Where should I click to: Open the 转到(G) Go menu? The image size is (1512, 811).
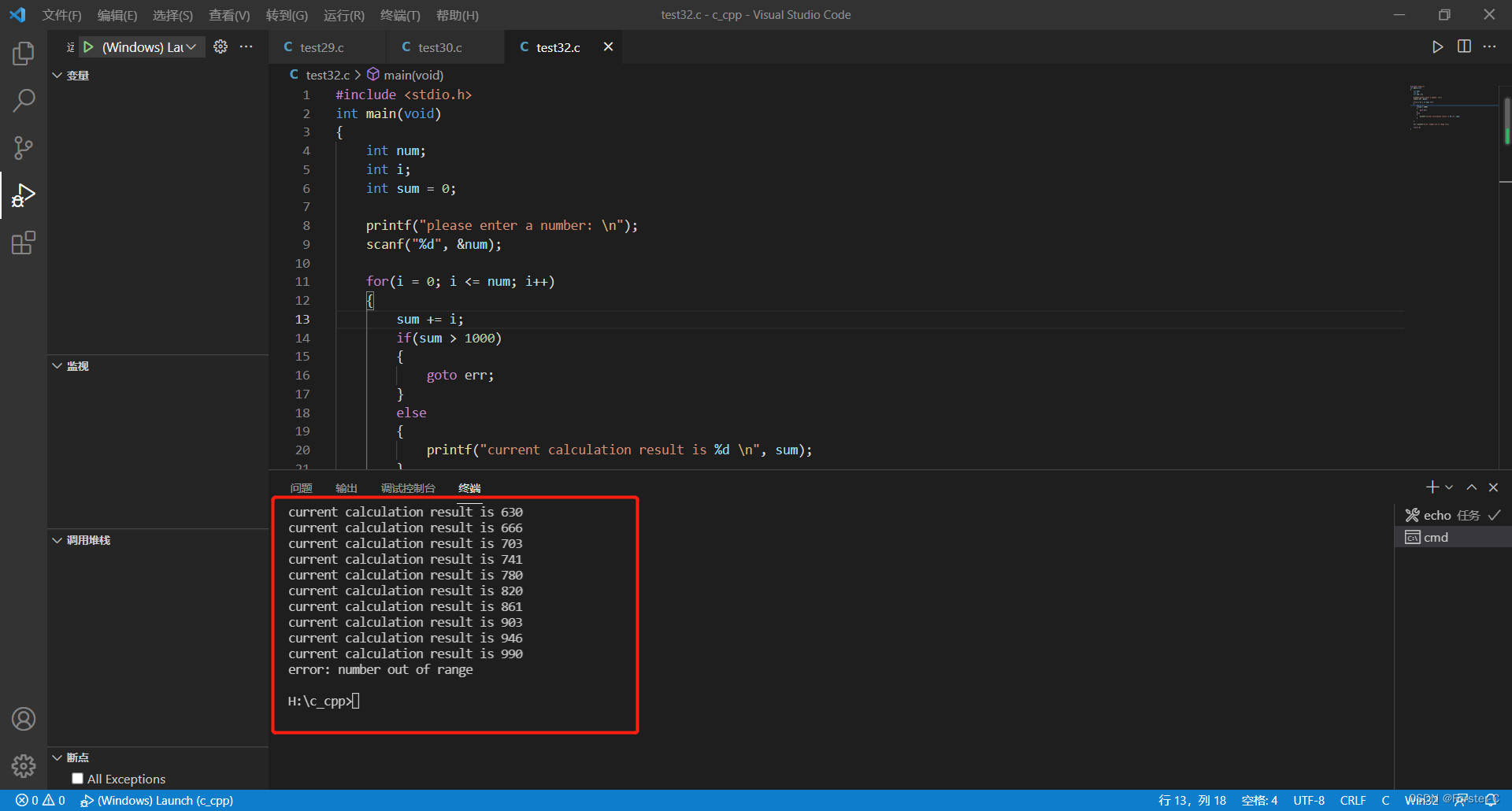point(287,15)
